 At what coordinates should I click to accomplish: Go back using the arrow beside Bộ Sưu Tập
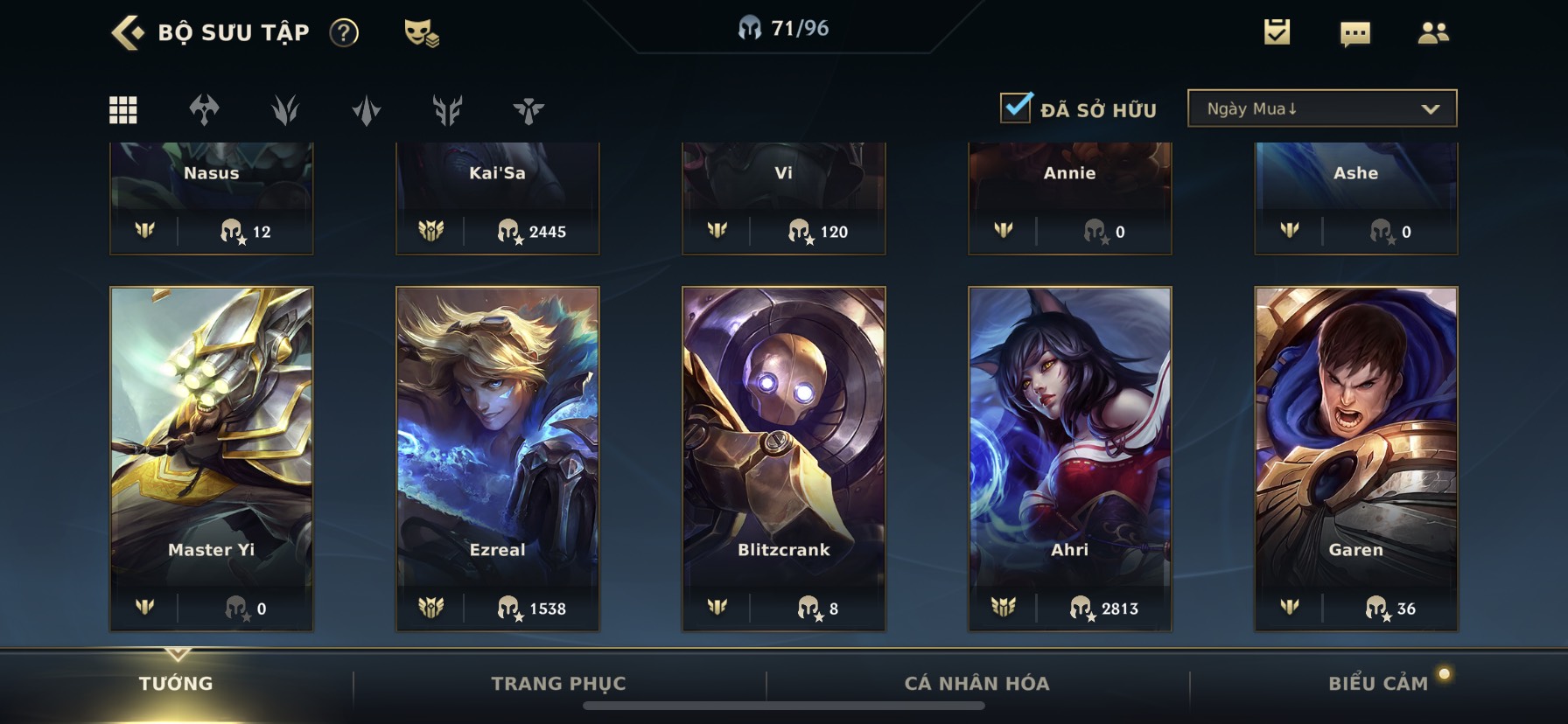pos(128,33)
